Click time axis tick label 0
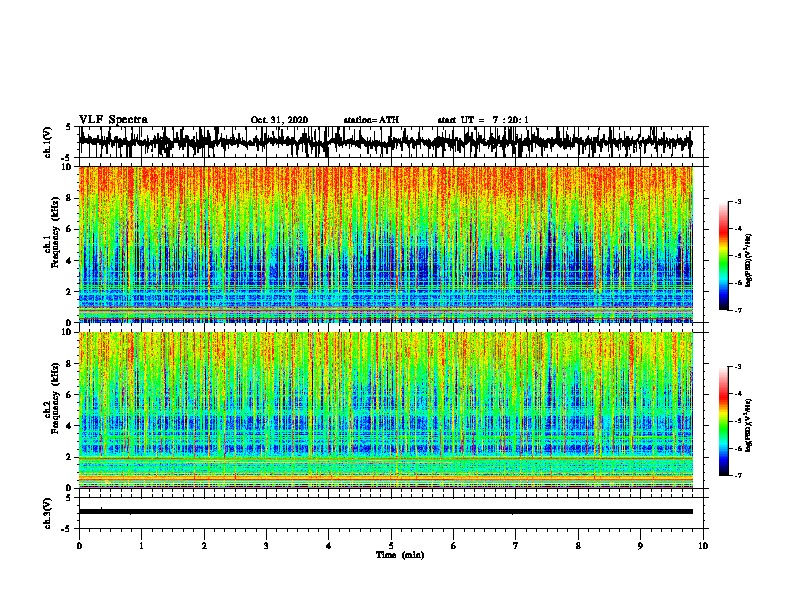Viewport: 792px width, 612px height. point(79,546)
